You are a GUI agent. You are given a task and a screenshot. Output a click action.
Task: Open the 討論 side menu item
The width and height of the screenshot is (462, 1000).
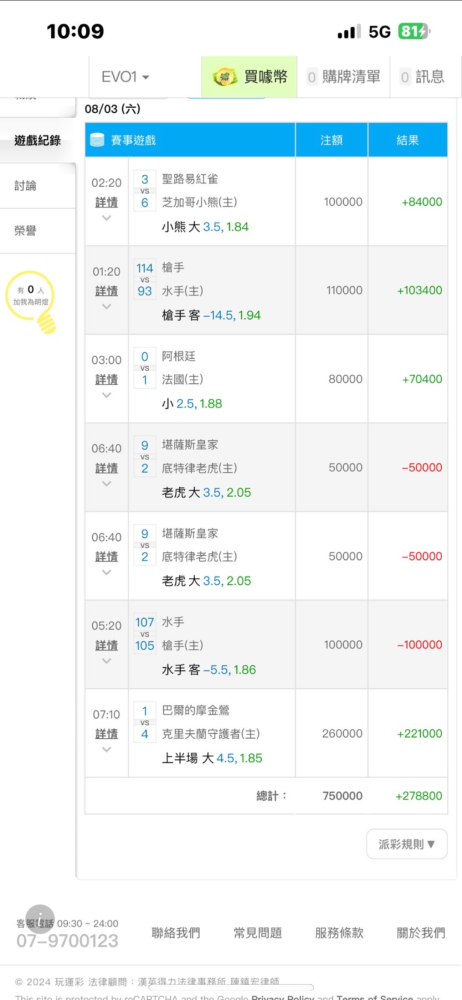click(38, 186)
